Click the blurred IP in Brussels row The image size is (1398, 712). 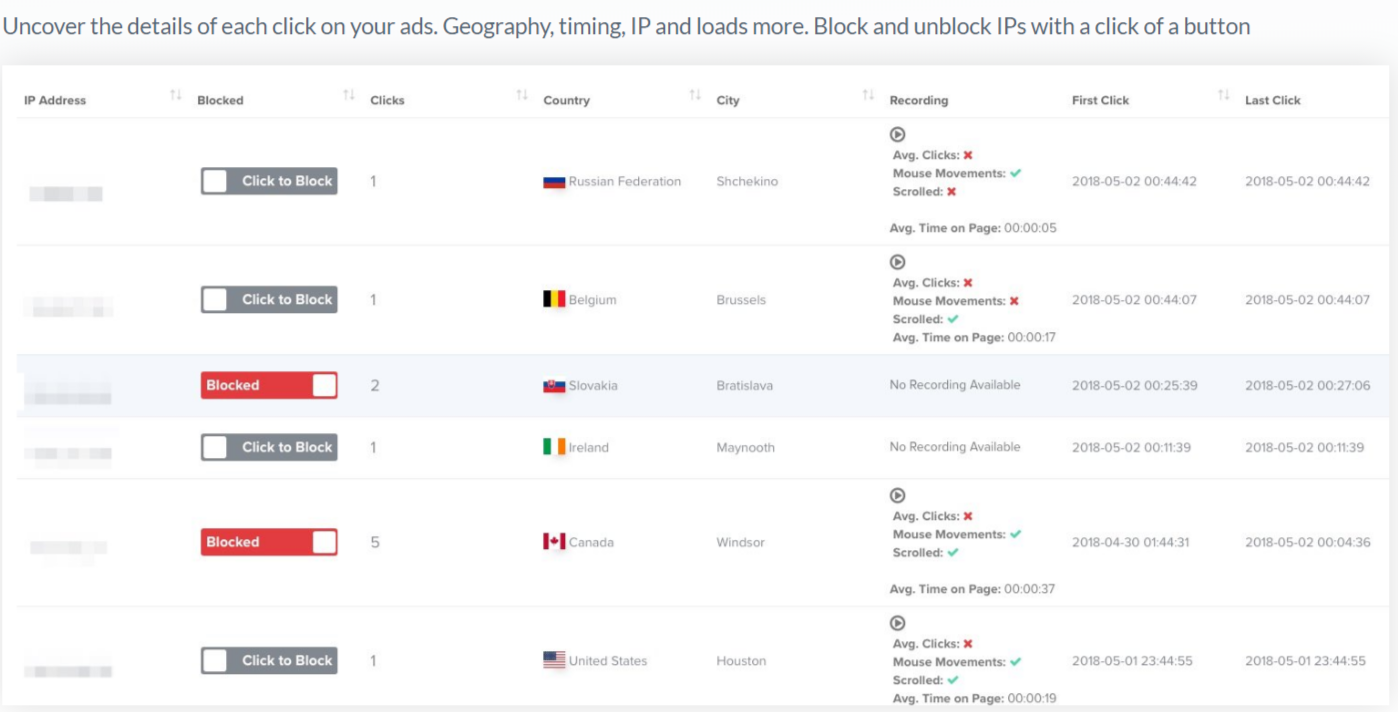68,305
